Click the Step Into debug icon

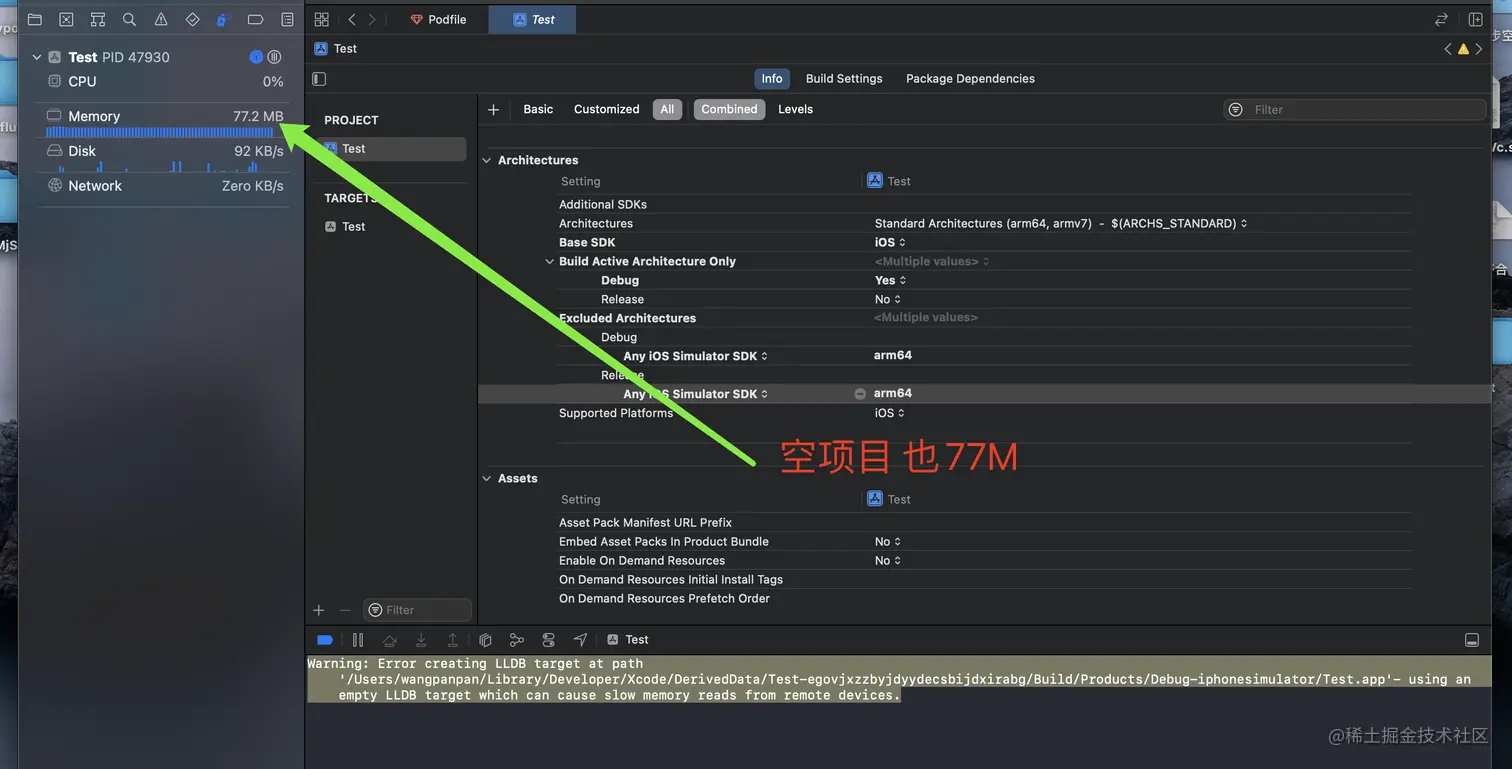tap(421, 640)
